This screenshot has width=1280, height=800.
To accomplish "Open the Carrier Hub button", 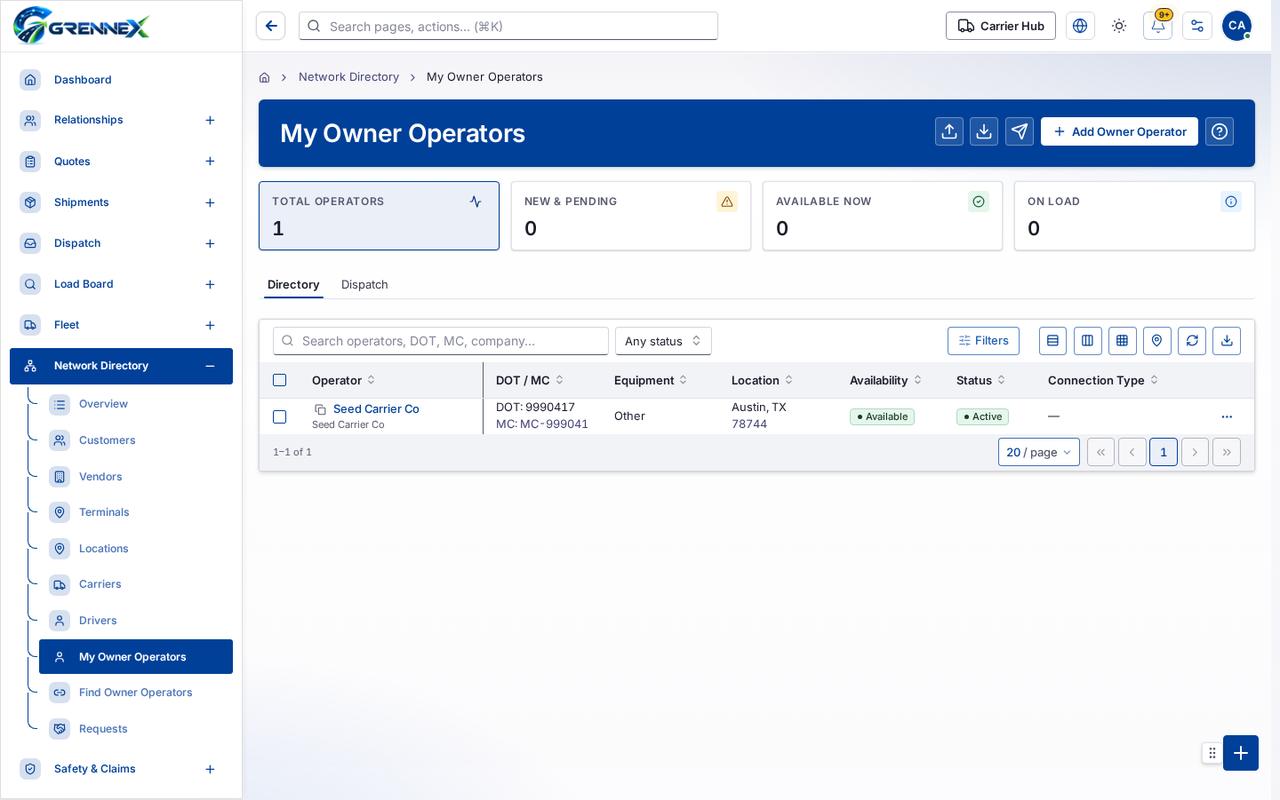I will pos(1001,26).
